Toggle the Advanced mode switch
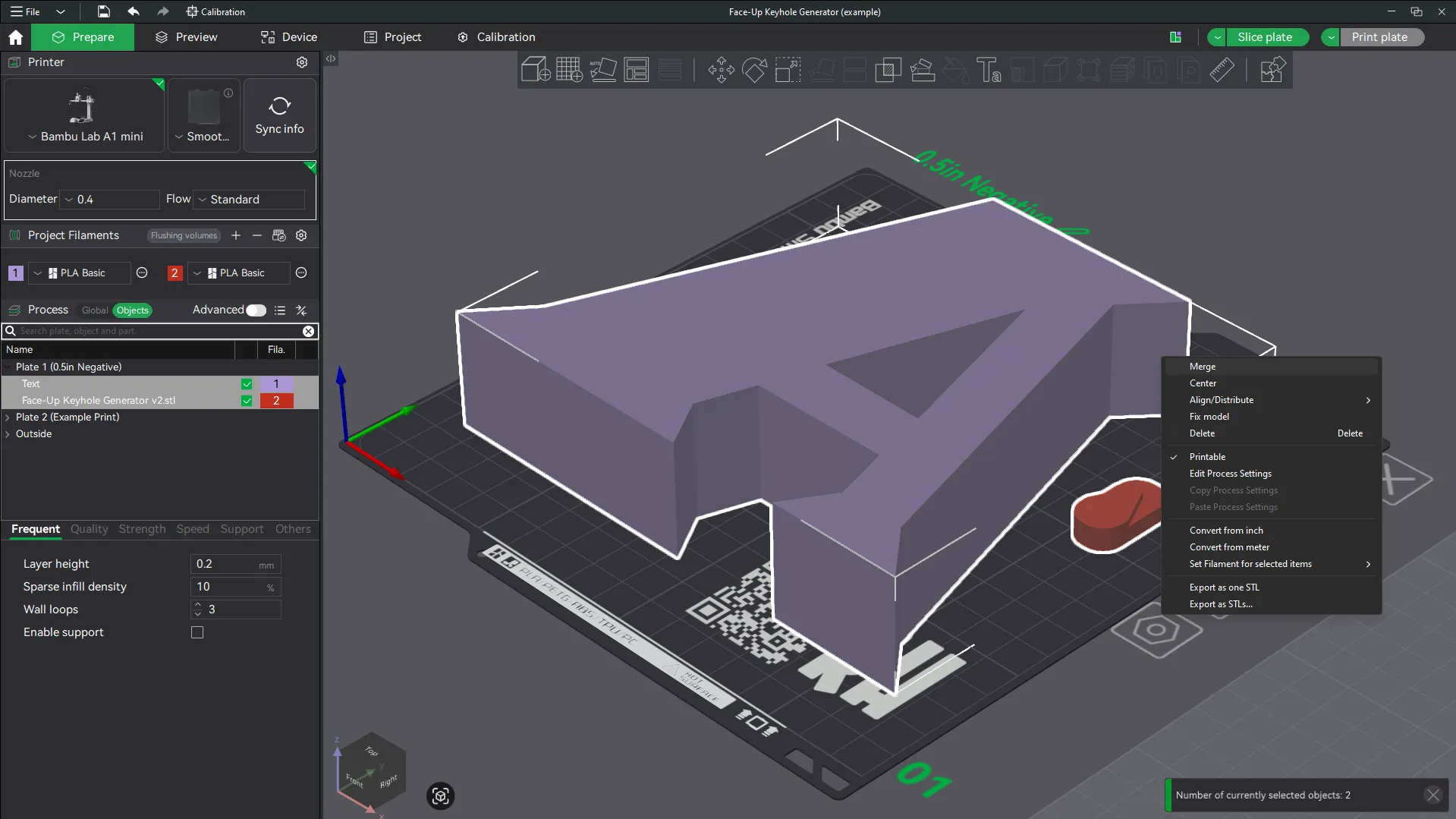 click(256, 310)
